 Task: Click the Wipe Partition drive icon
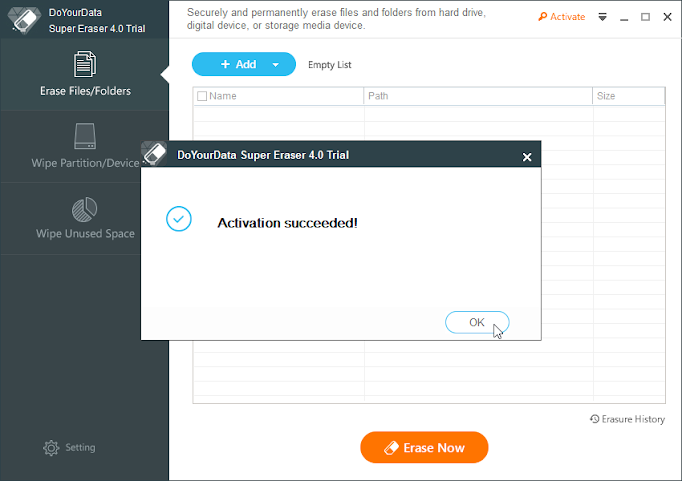pyautogui.click(x=85, y=136)
